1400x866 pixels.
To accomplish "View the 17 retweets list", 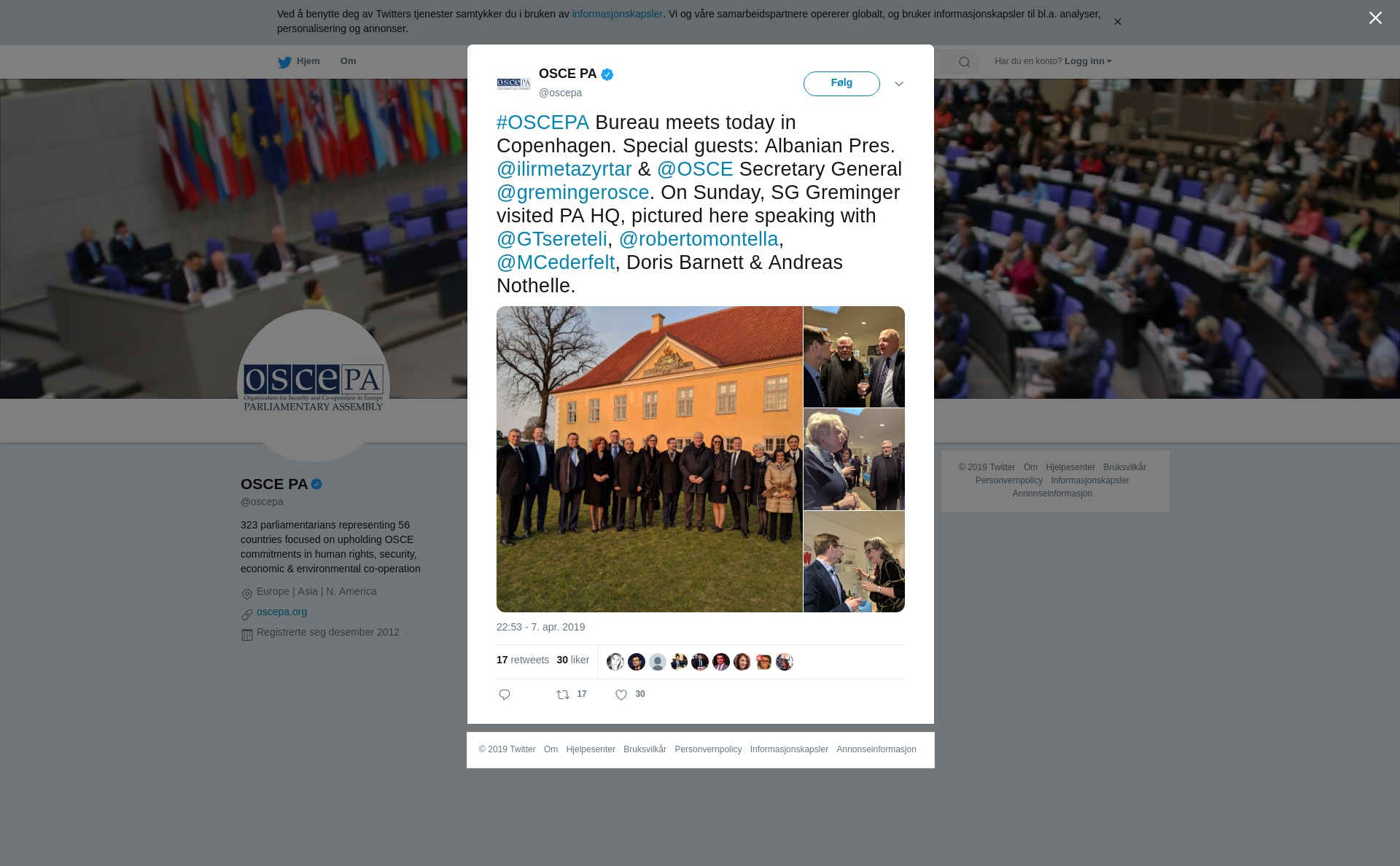I will click(523, 660).
